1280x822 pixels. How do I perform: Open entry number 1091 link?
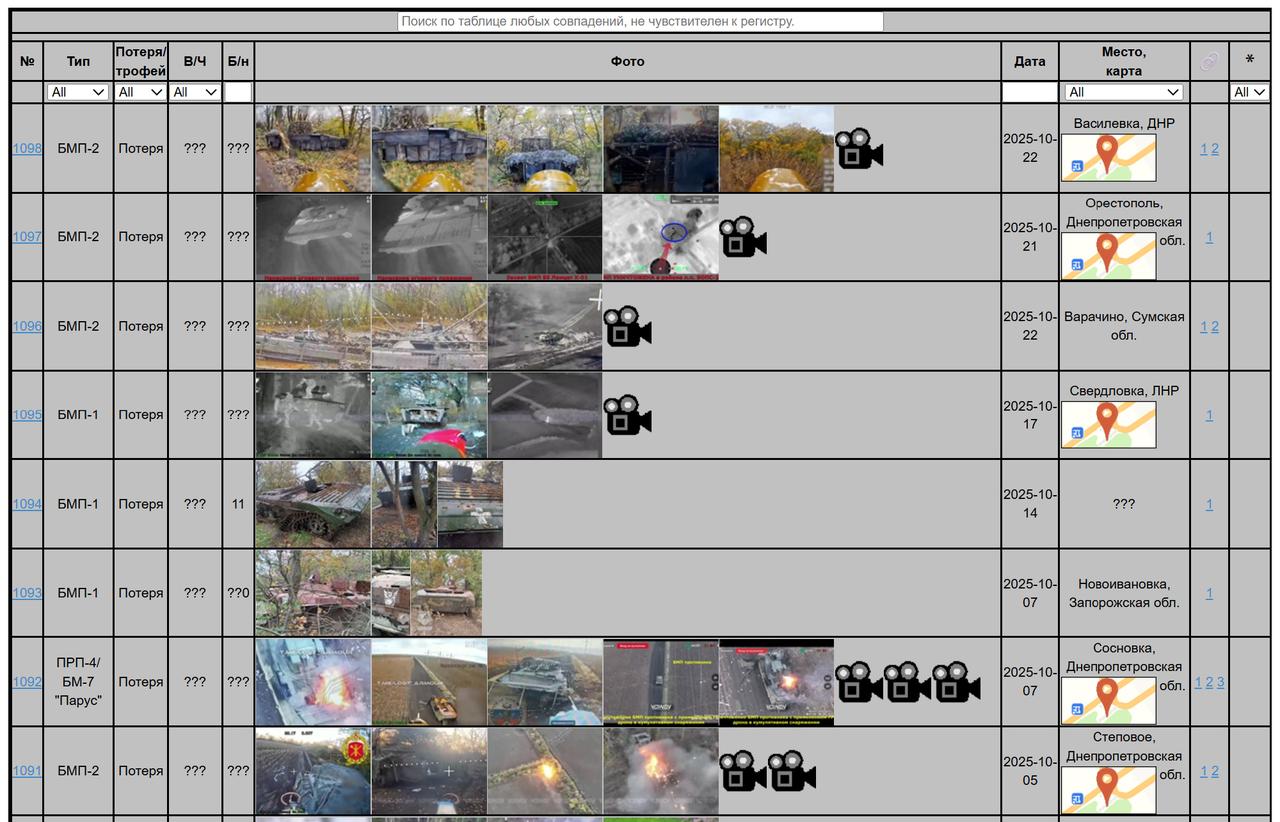coord(27,771)
